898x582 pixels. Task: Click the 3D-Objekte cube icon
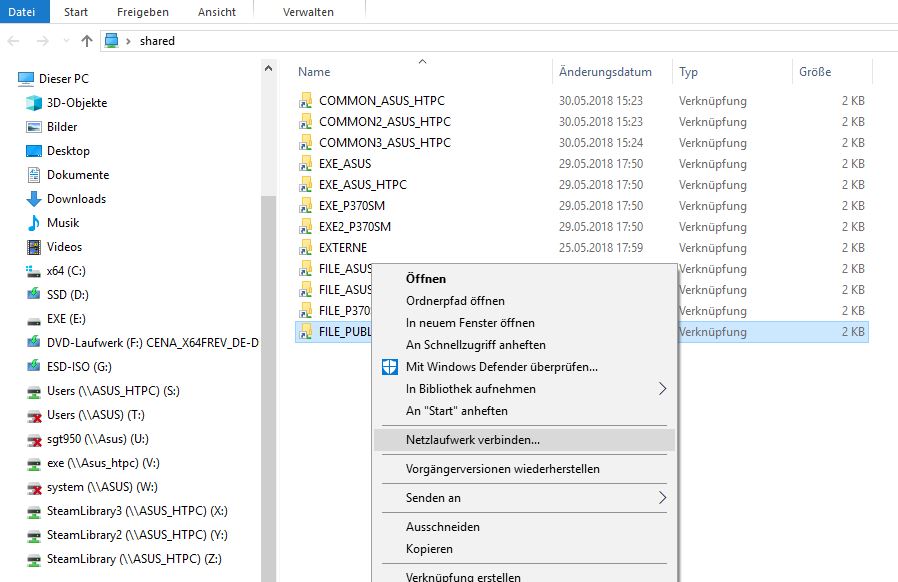[34, 103]
